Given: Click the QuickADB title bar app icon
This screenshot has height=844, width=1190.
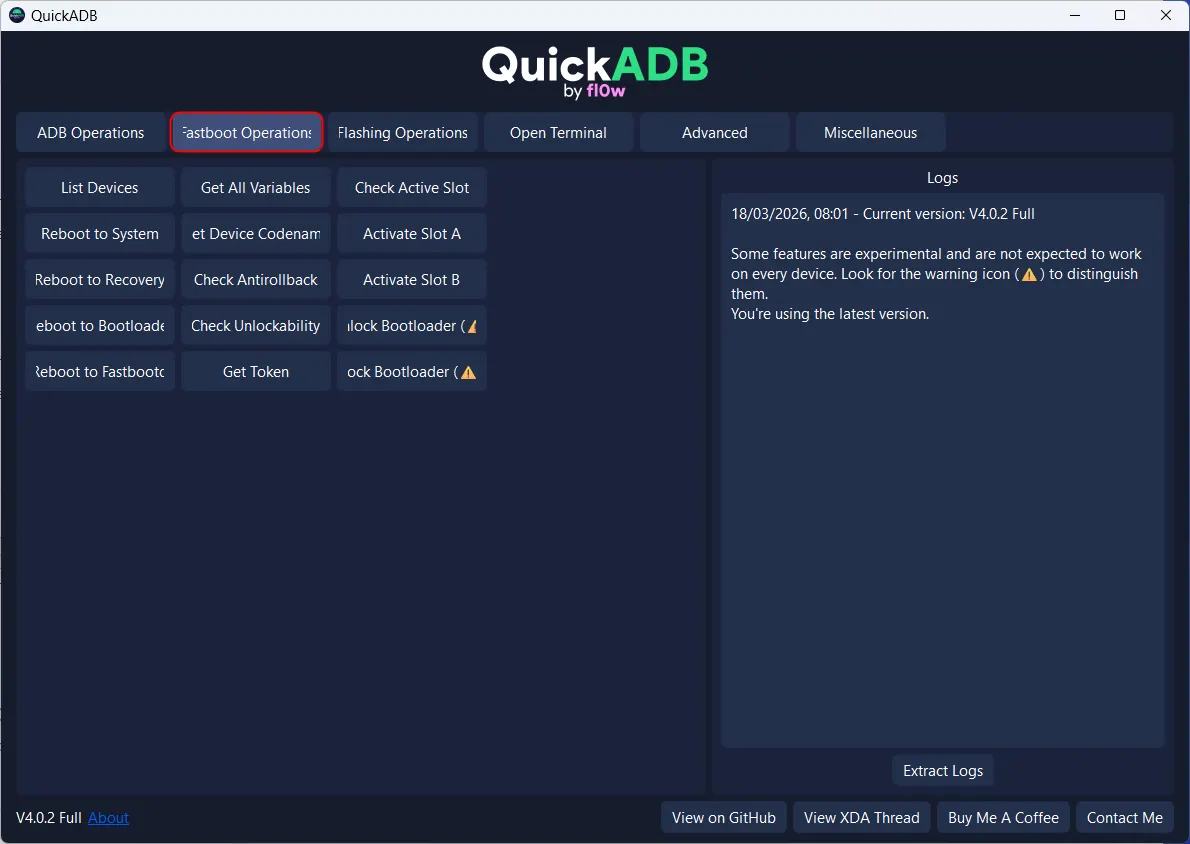Looking at the screenshot, I should pos(17,16).
